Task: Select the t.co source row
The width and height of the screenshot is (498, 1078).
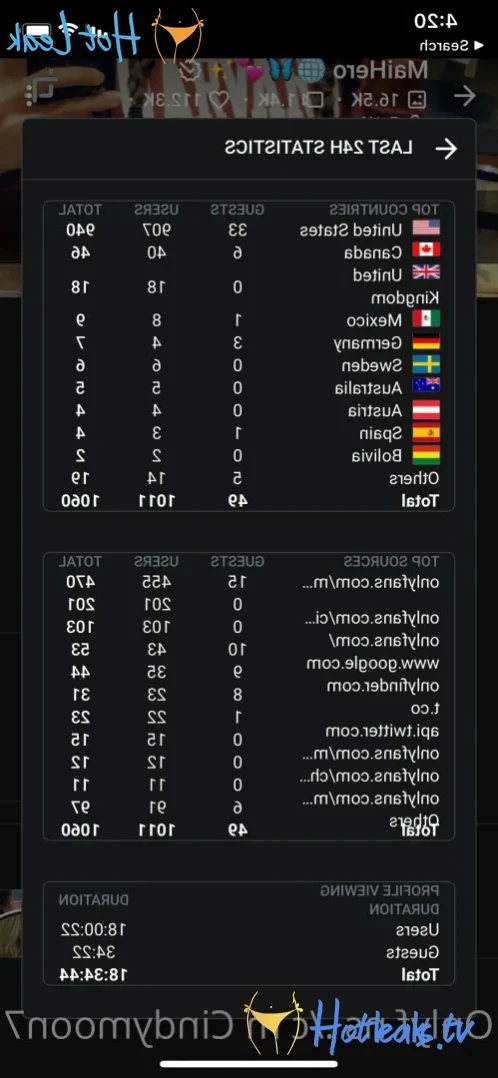Action: click(x=249, y=709)
